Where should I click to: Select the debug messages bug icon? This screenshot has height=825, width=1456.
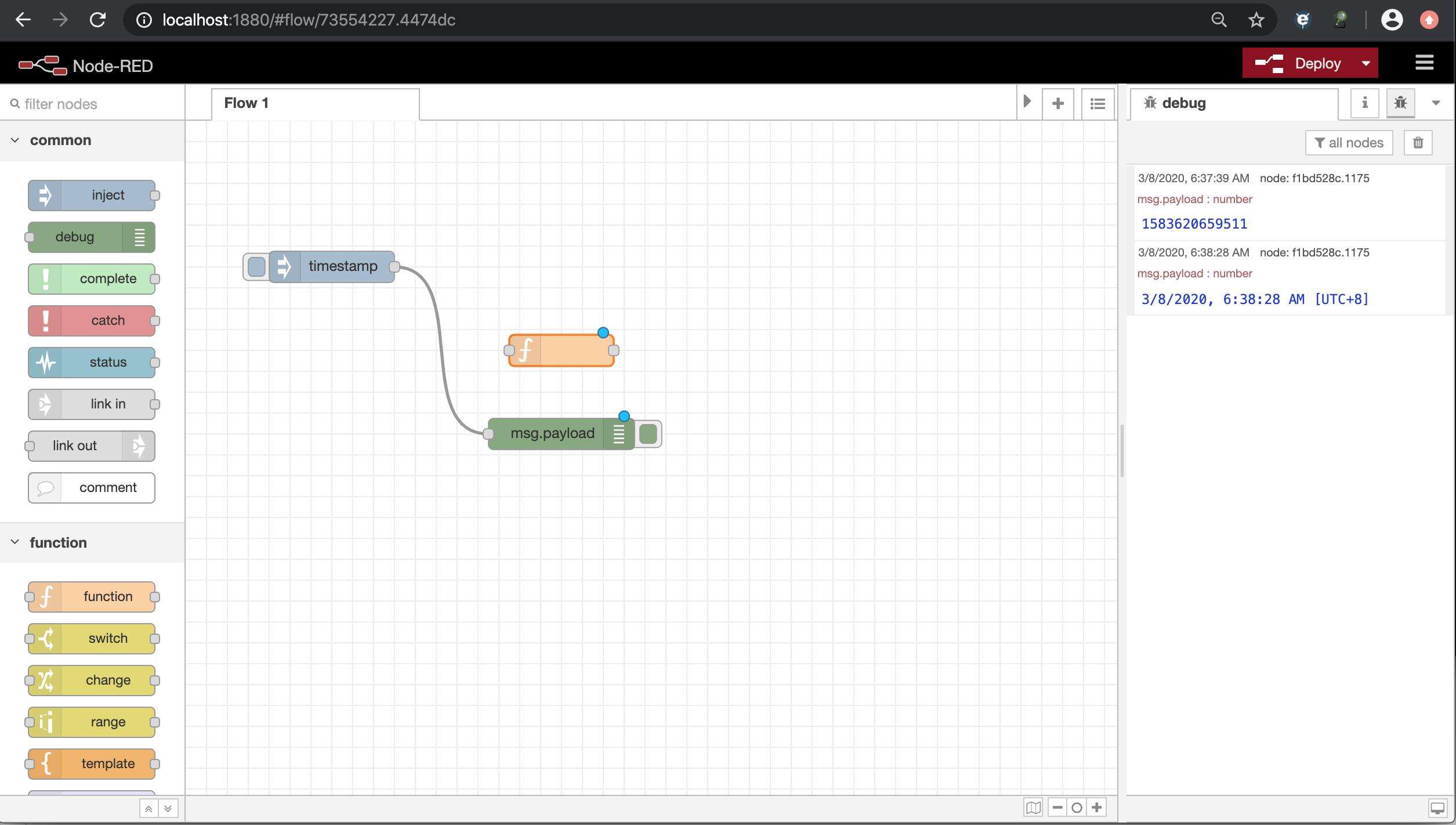point(1401,103)
